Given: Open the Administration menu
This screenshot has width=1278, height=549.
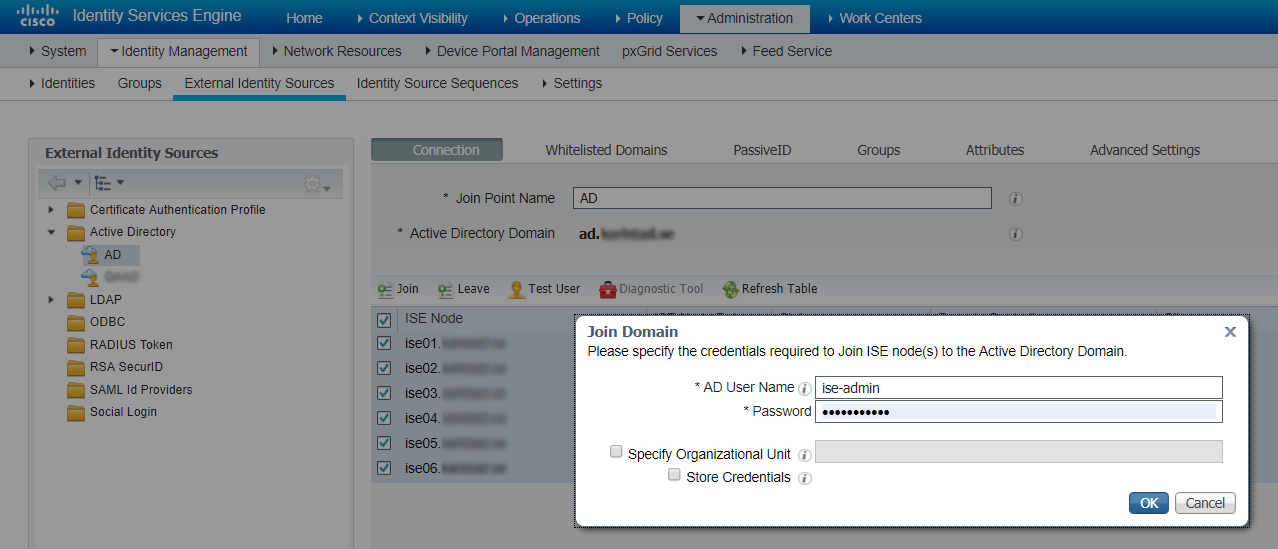Looking at the screenshot, I should (x=744, y=18).
